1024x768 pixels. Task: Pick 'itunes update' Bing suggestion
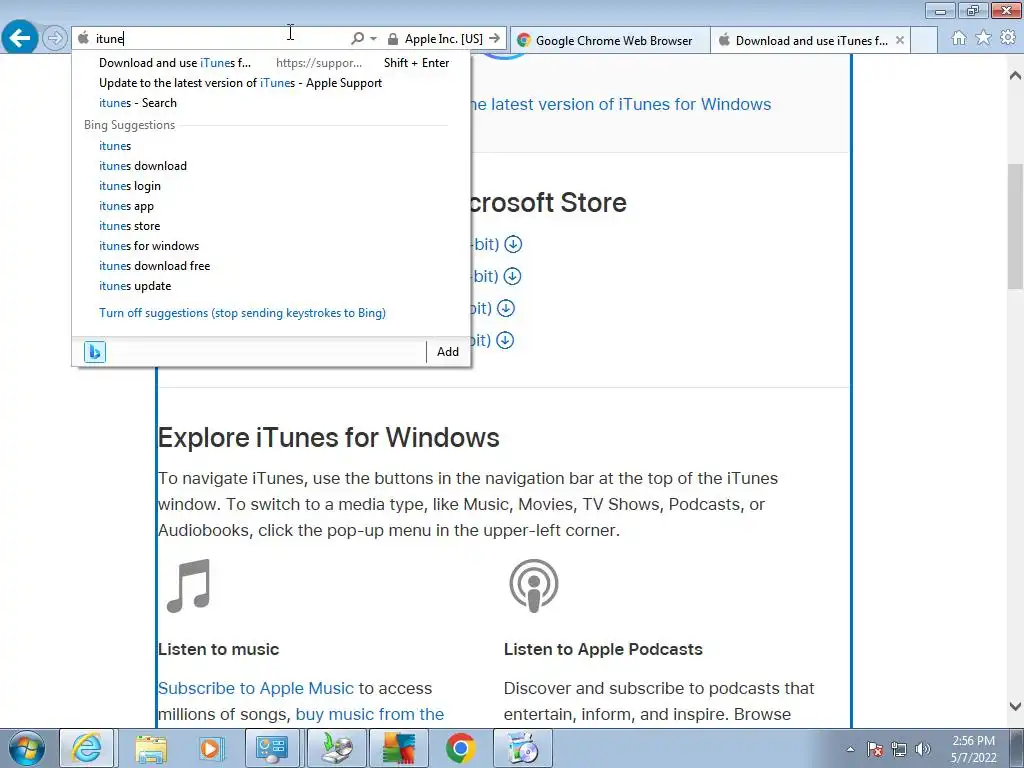click(270, 286)
